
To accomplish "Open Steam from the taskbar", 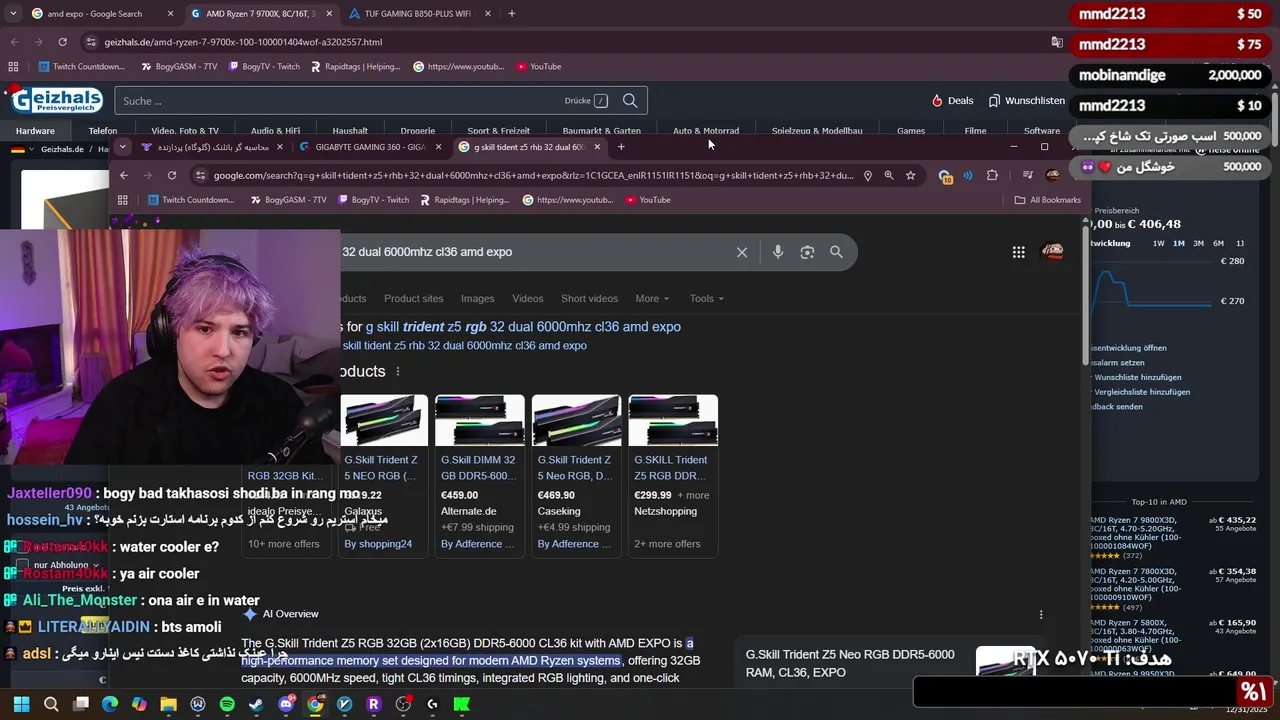I will click(x=256, y=704).
